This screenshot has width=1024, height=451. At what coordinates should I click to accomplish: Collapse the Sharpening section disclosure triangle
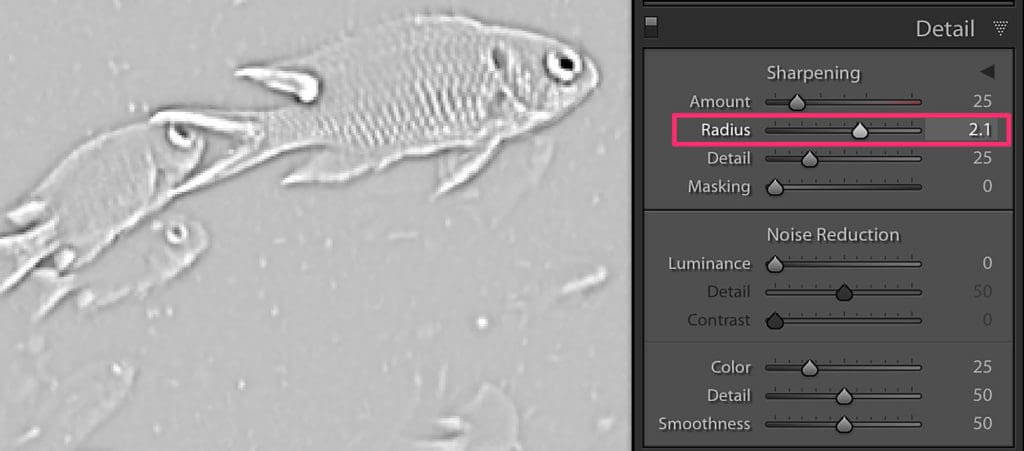(987, 72)
